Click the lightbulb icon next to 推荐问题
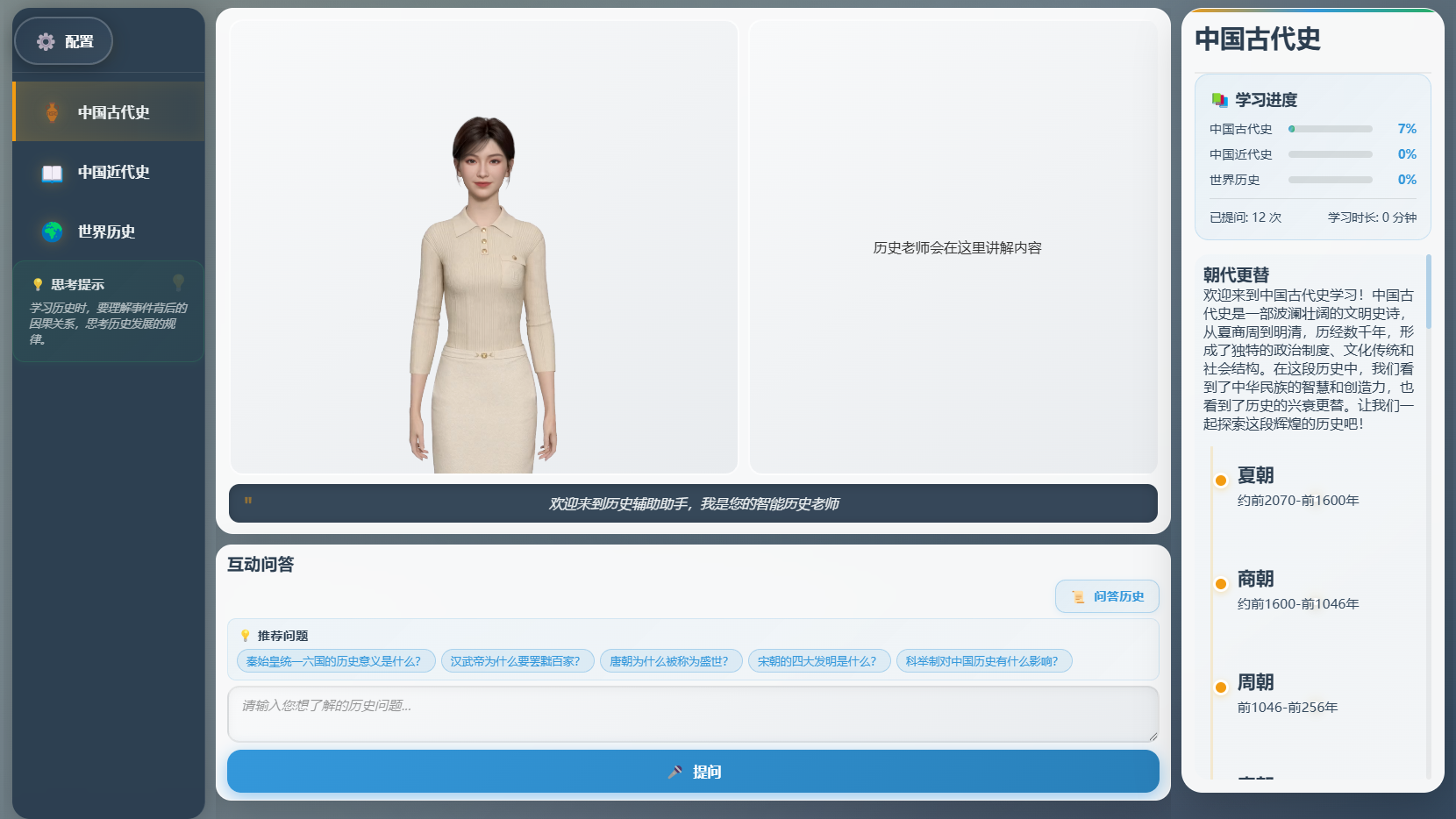 (244, 635)
